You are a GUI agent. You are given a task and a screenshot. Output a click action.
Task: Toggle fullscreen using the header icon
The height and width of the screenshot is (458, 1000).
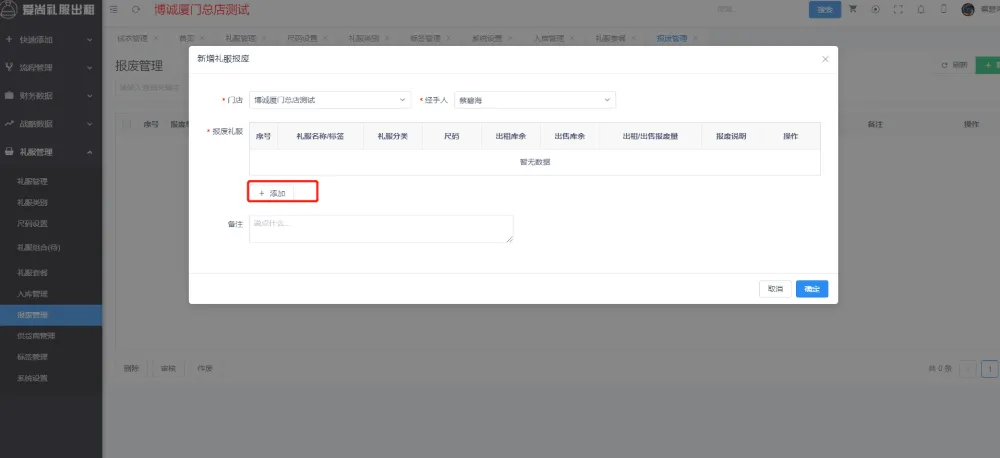coord(898,9)
